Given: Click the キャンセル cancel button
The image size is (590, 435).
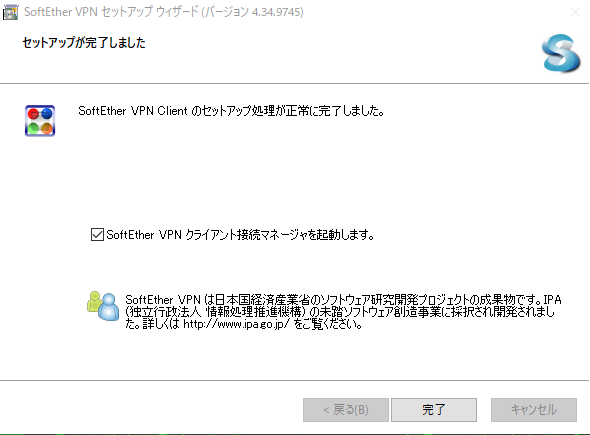Looking at the screenshot, I should 534,410.
